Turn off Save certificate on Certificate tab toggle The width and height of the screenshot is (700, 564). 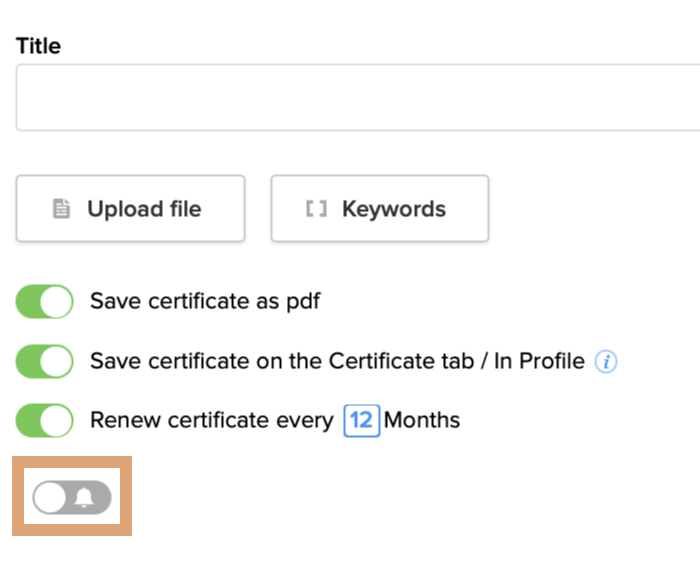[45, 361]
